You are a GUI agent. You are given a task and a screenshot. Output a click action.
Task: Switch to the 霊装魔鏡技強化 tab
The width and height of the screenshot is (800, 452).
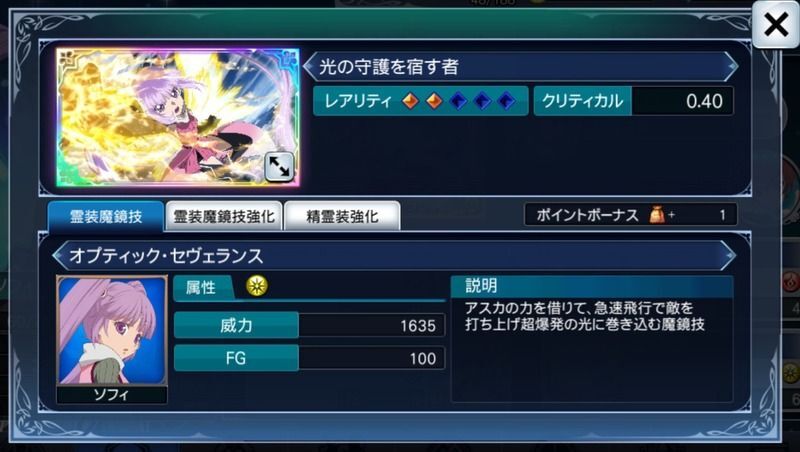click(x=224, y=216)
